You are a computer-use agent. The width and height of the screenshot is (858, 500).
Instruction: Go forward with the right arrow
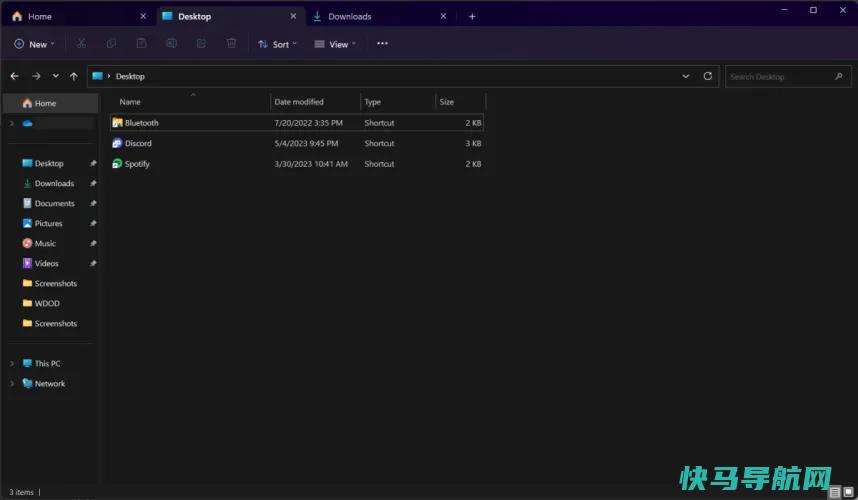36,76
